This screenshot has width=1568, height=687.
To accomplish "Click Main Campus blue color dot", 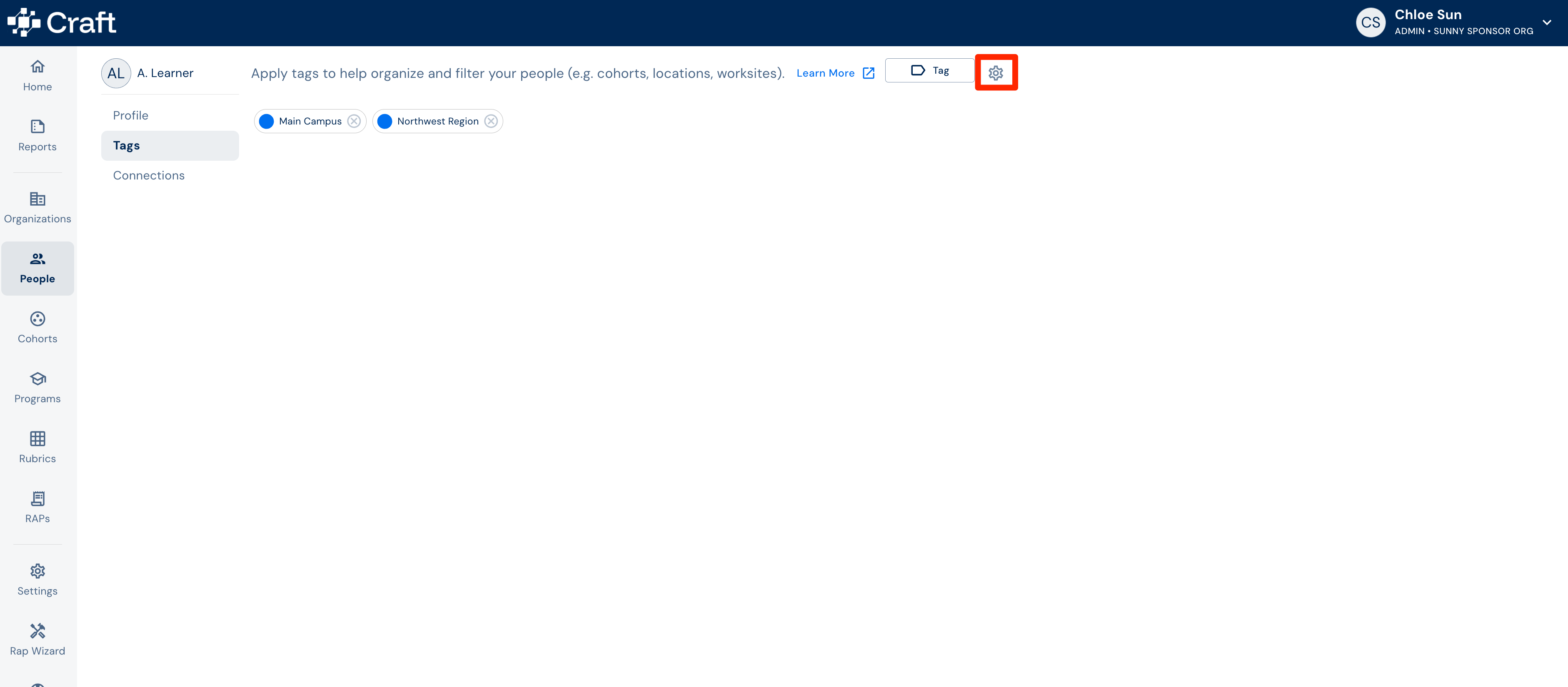I will [266, 121].
